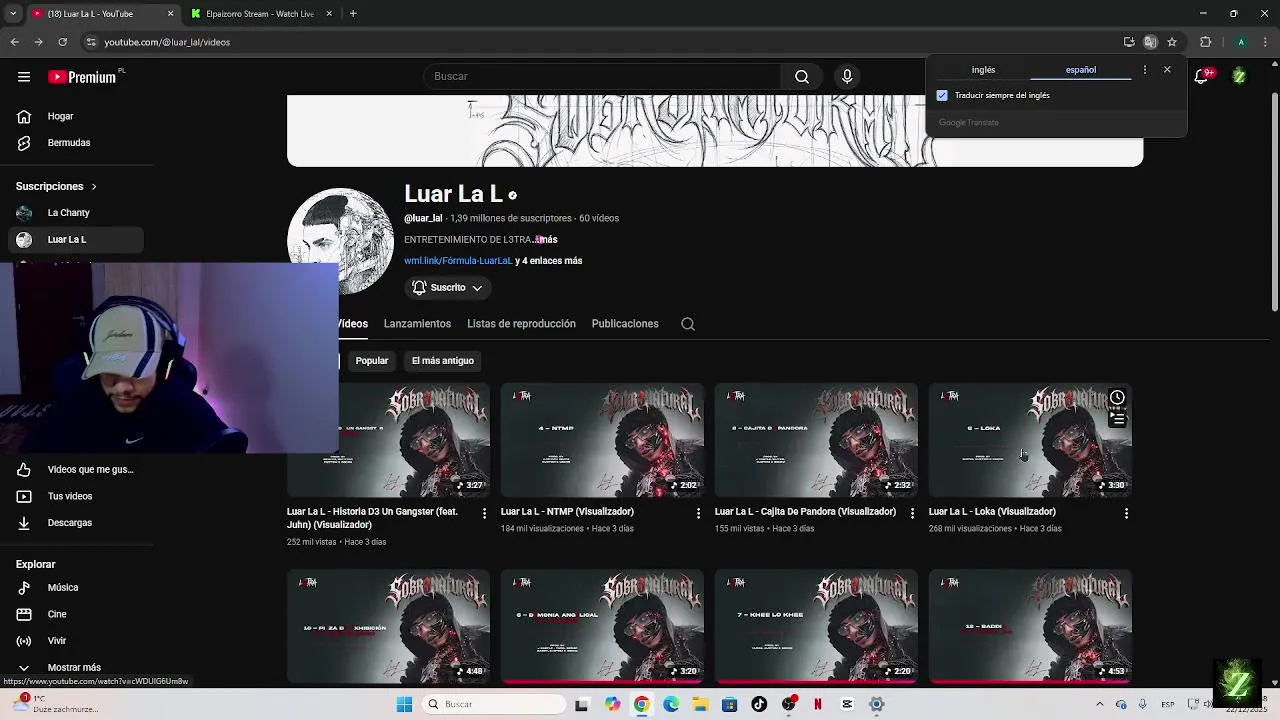Switch to Lanzamientos tab
The image size is (1280, 720).
[417, 324]
